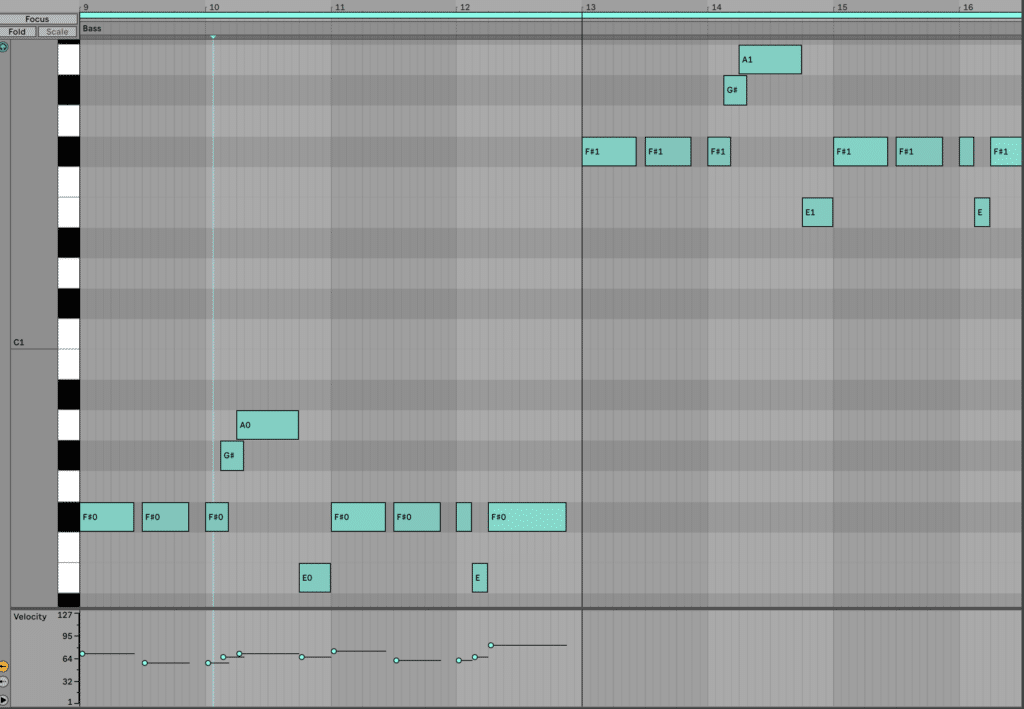
Task: Select the E1 note
Action: 817,212
